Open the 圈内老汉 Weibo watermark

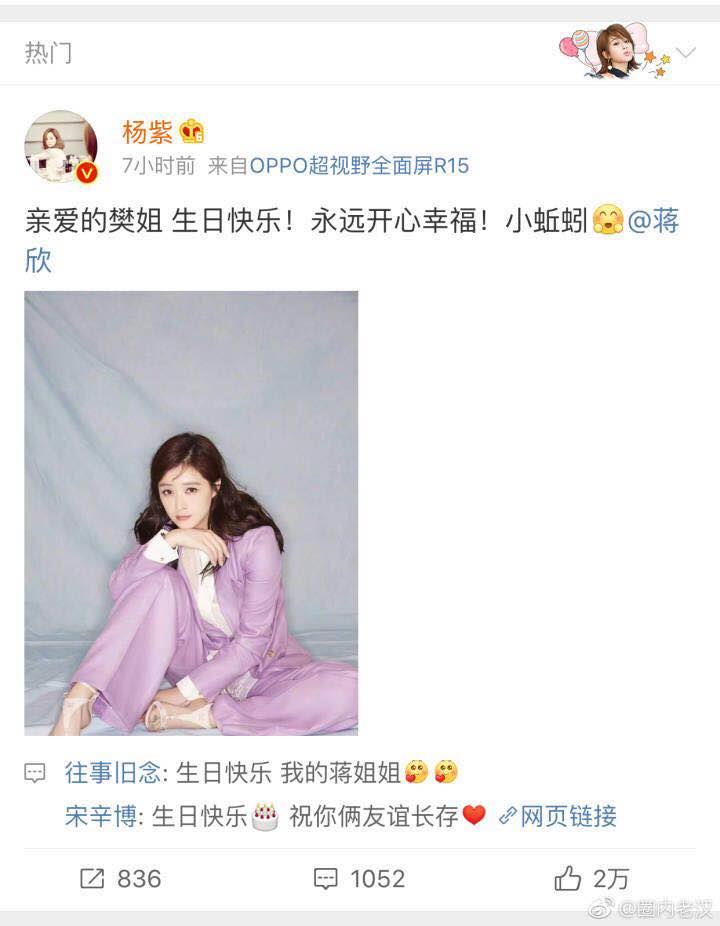tap(651, 908)
